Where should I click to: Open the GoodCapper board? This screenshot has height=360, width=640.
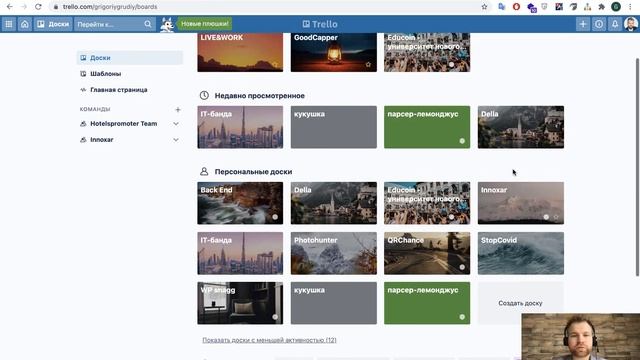(333, 53)
